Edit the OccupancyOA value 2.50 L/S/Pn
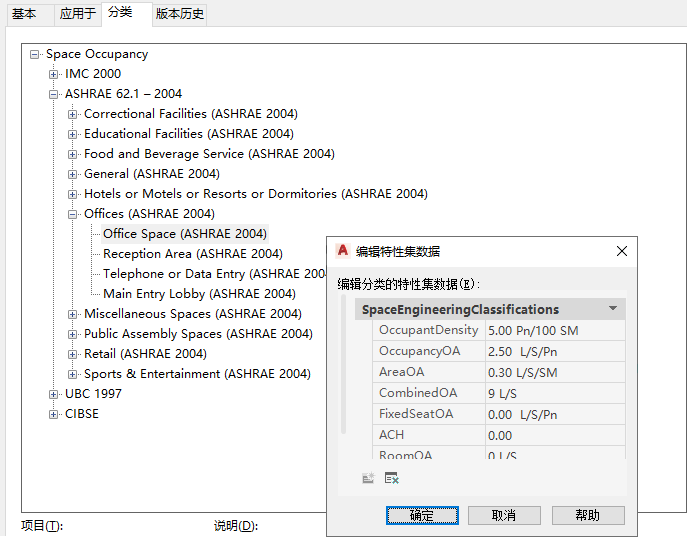Screen dimensions: 696x556 point(555,351)
